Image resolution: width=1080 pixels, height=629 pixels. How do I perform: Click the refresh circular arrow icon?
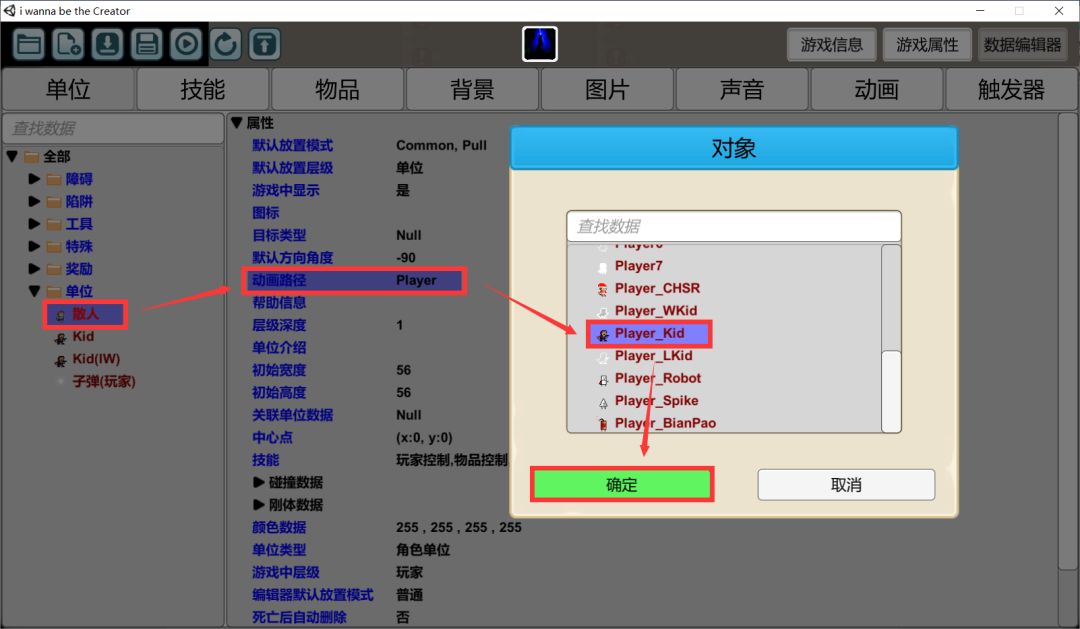click(x=226, y=44)
